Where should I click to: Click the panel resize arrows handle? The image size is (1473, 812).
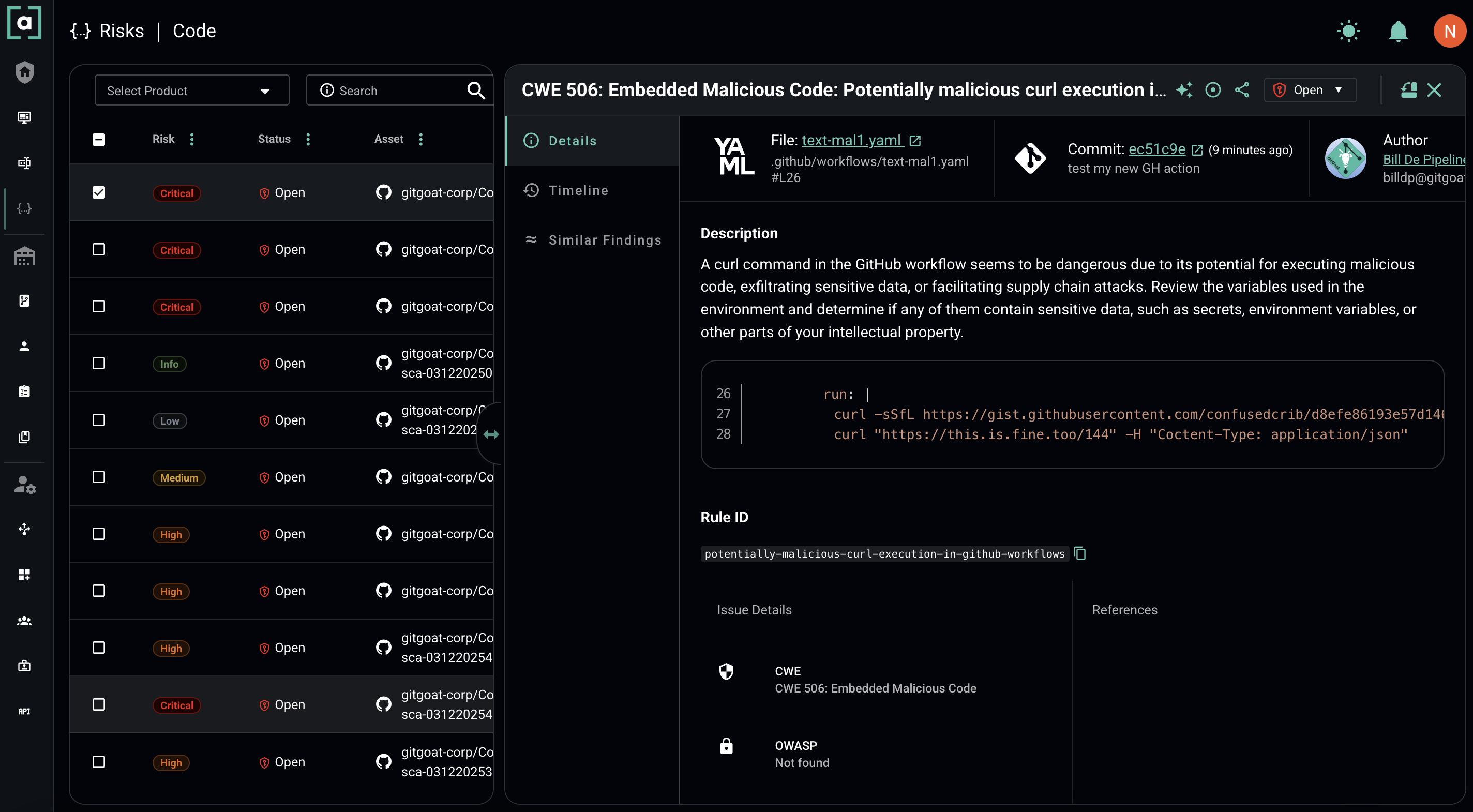[491, 434]
